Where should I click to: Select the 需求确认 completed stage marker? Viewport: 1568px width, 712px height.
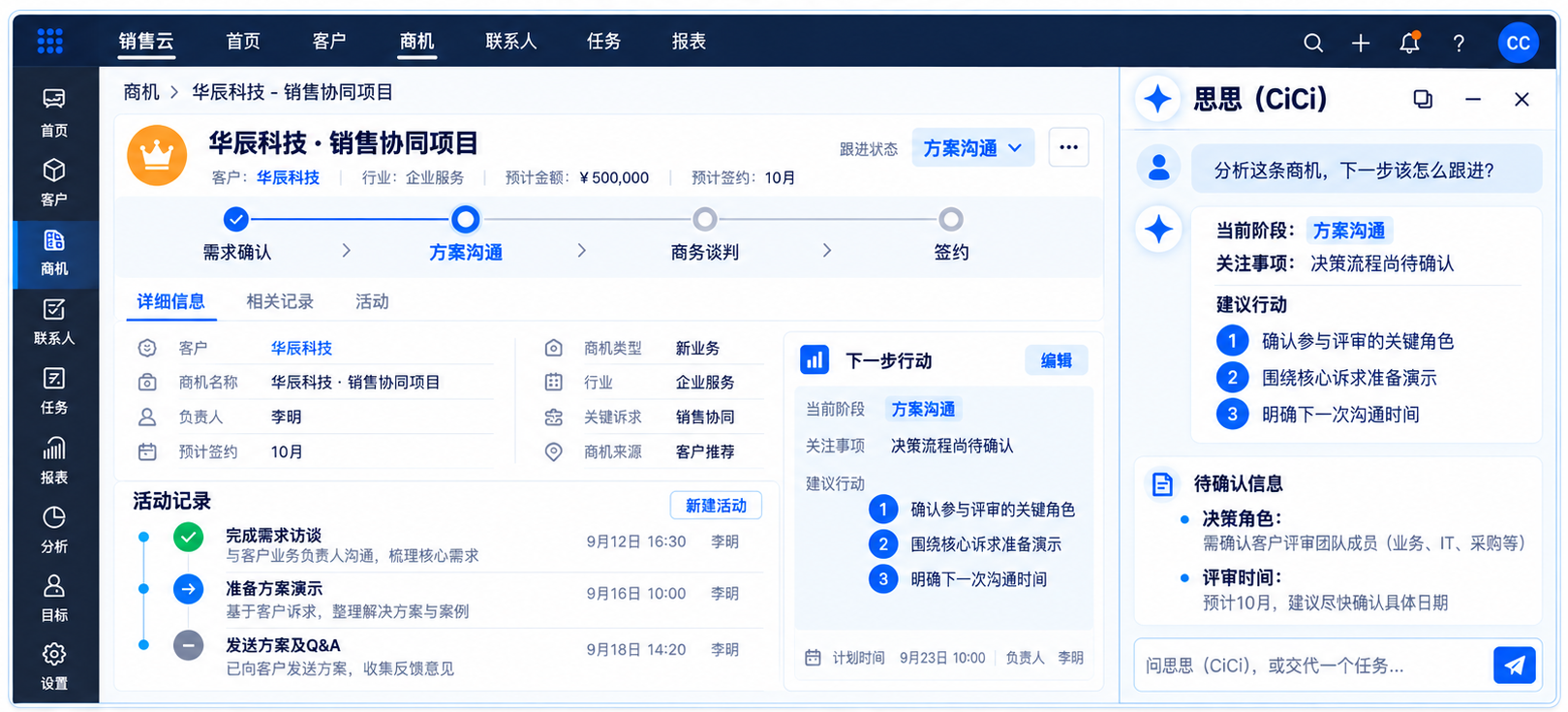(x=235, y=219)
